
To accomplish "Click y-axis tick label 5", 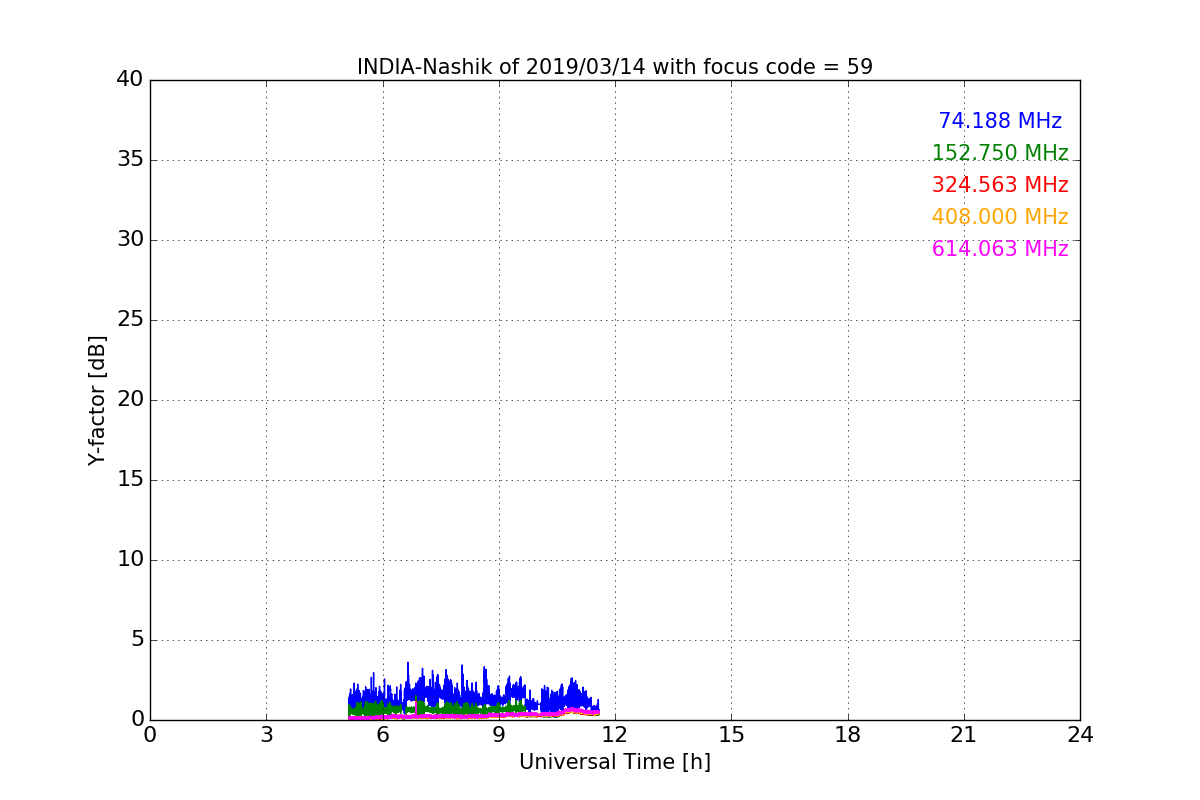I will (137, 640).
